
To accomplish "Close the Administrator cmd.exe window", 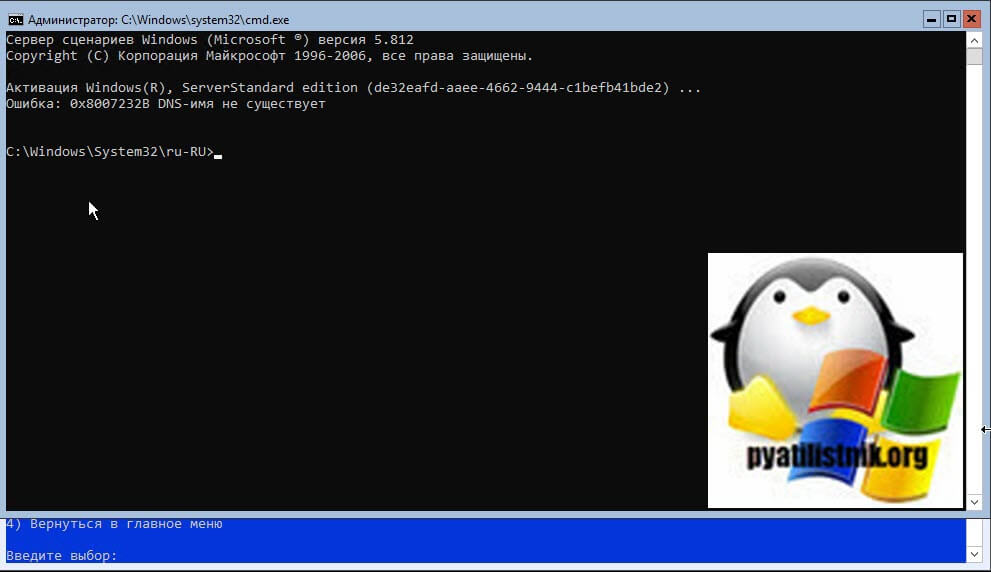I will [x=971, y=18].
